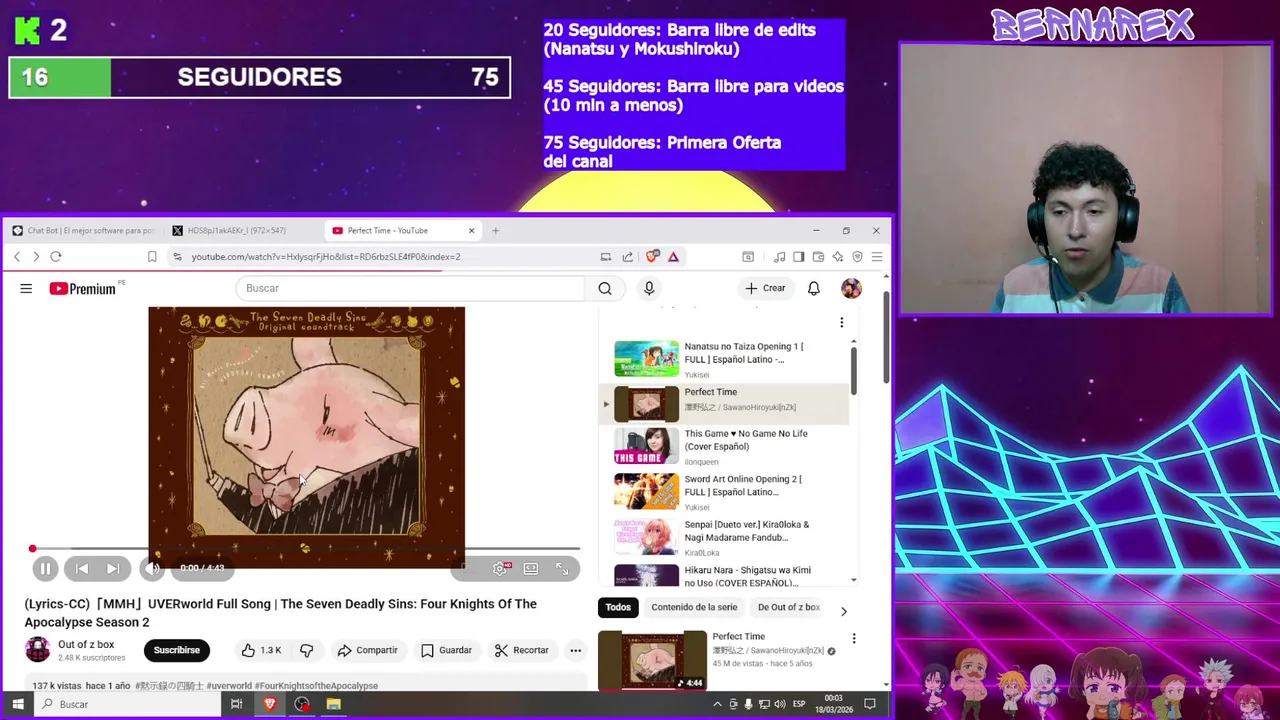The image size is (1280, 720).
Task: Play Senpai Dueto ver. Kira0loka playlist item
Action: coord(724,538)
